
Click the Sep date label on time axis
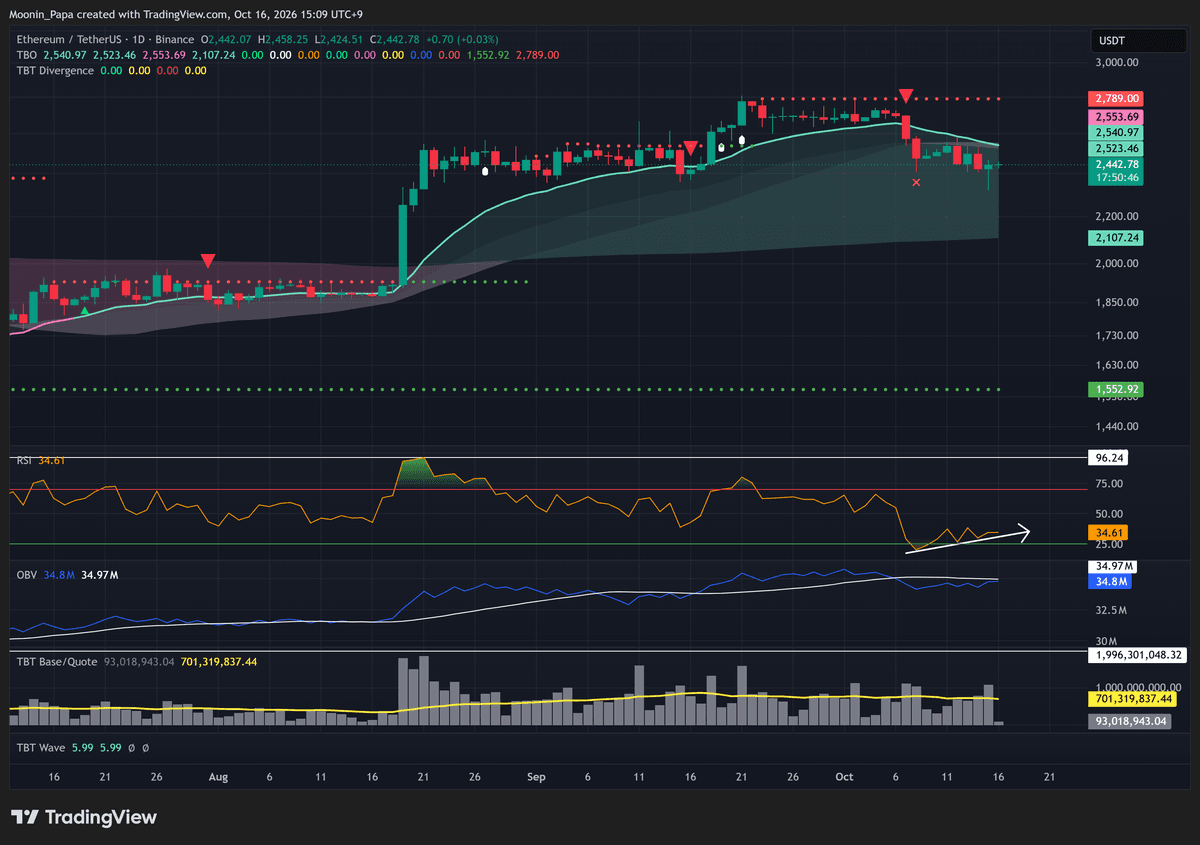(536, 777)
